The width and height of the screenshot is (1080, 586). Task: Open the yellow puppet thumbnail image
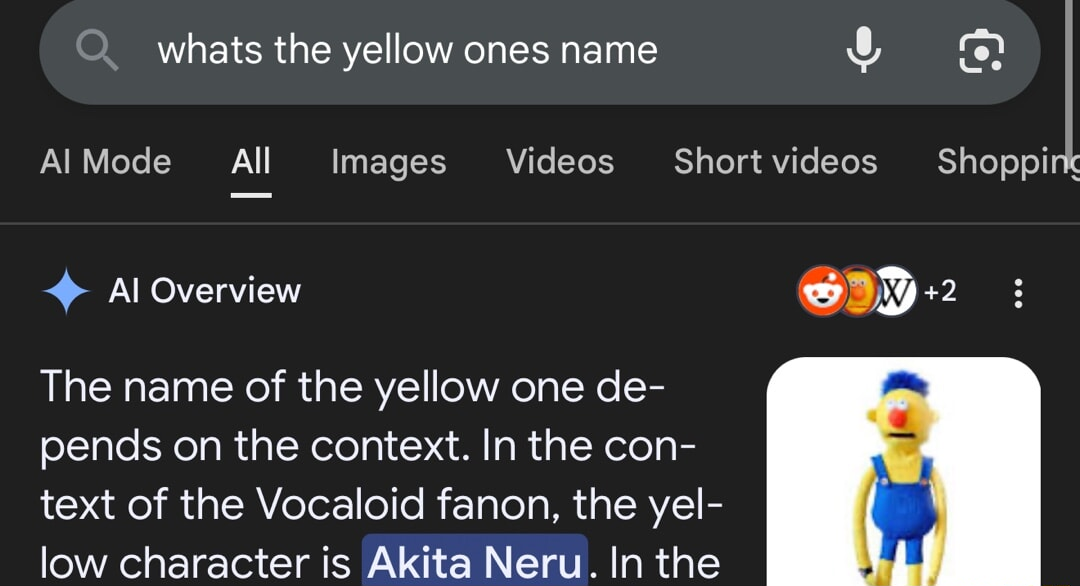pyautogui.click(x=904, y=472)
